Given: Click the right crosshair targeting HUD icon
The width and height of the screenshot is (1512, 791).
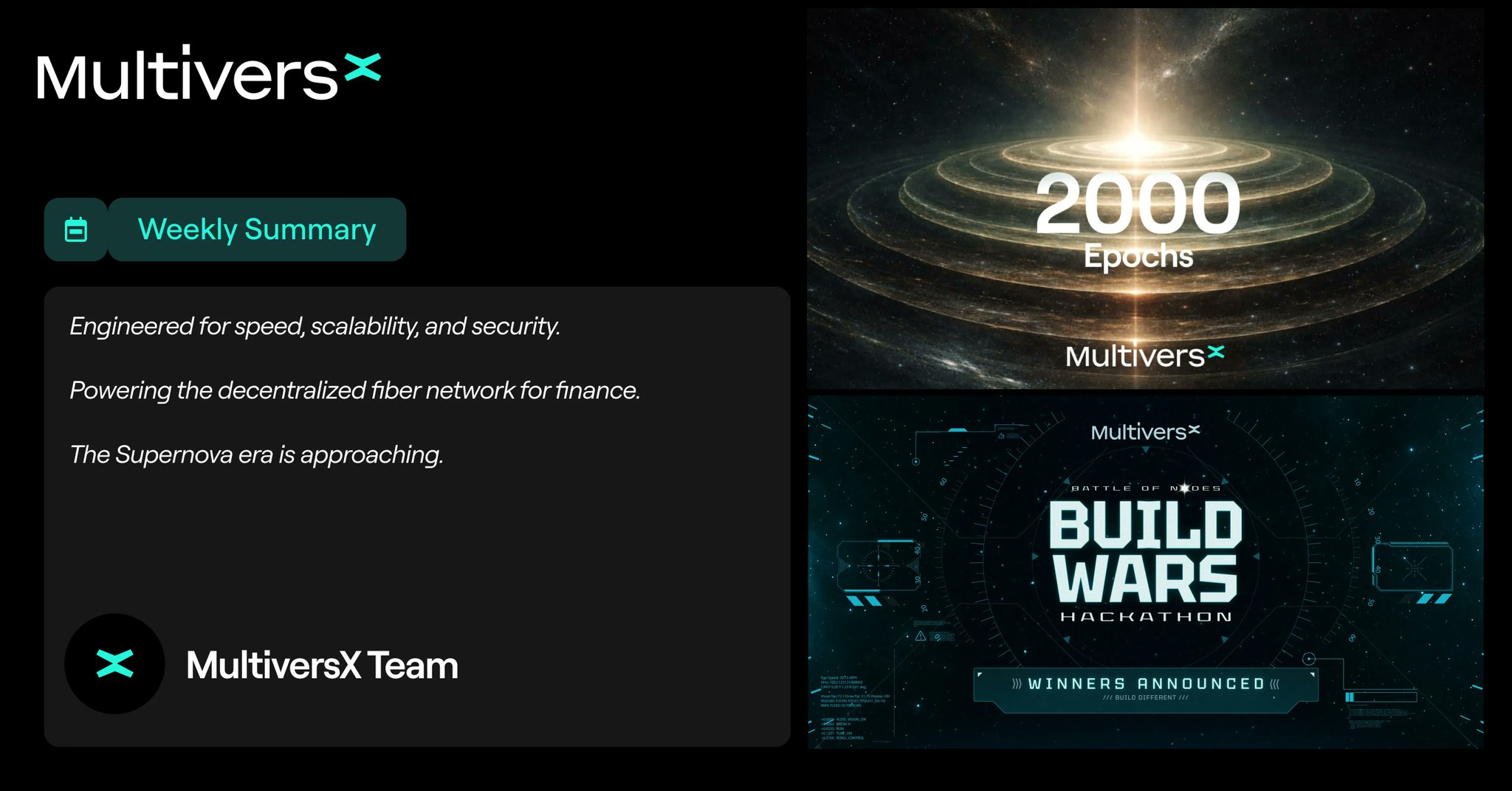Looking at the screenshot, I should 1413,567.
